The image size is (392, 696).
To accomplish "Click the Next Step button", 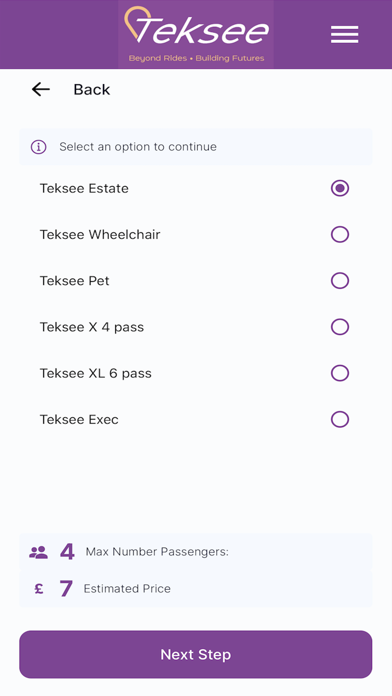I will (x=196, y=654).
